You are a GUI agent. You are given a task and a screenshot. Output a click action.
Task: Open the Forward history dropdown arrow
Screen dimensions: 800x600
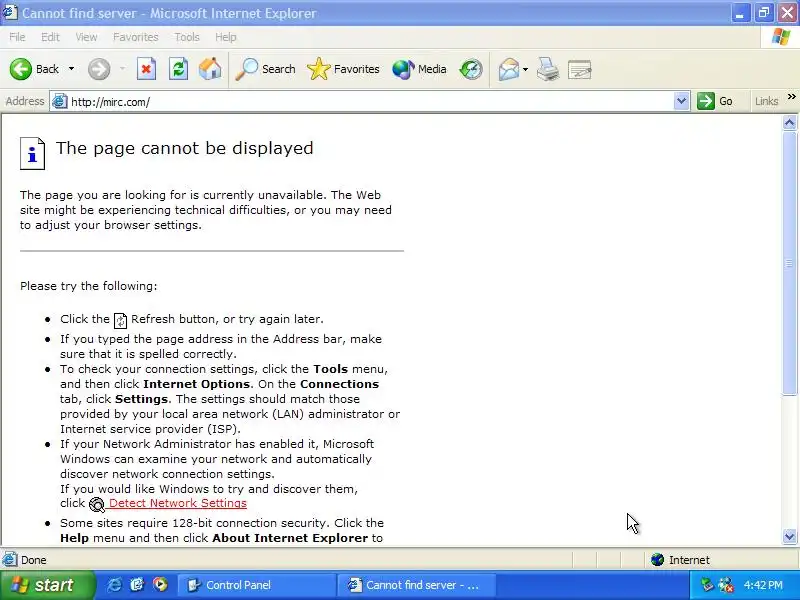pyautogui.click(x=122, y=69)
